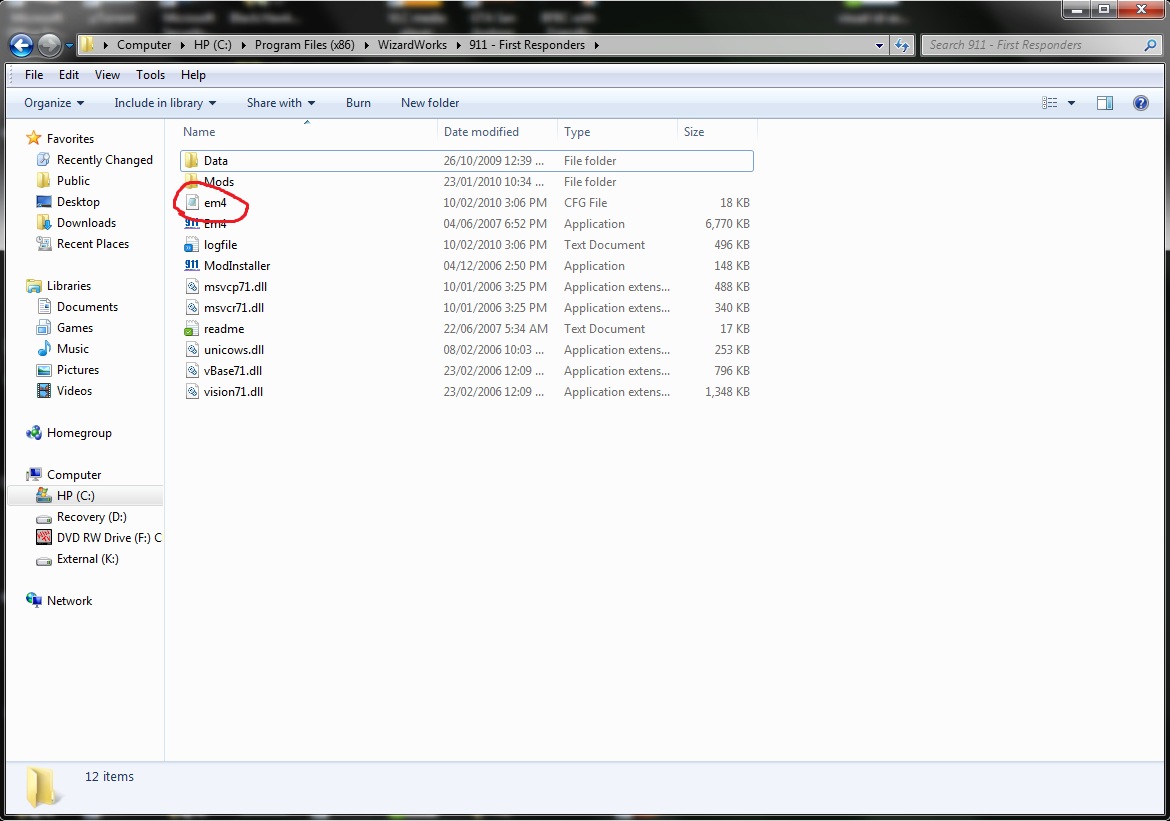Open the Games library in sidebar
This screenshot has height=821, width=1170.
coord(75,328)
